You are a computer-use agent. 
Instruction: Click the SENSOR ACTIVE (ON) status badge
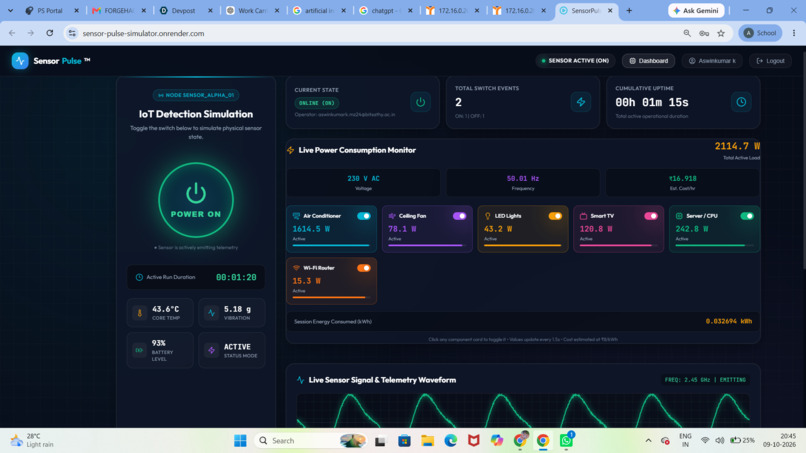point(575,61)
